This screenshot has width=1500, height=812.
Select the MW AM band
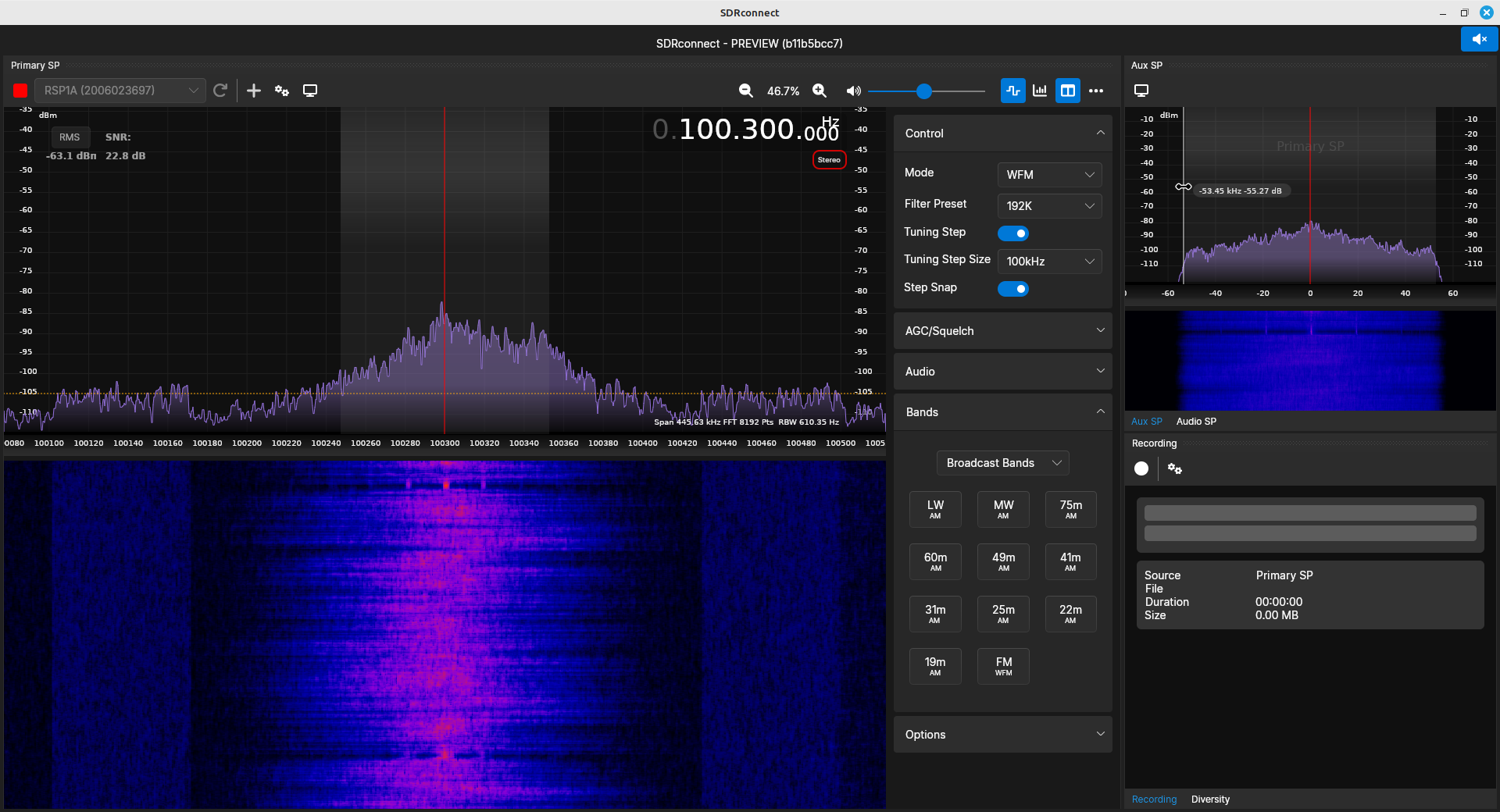(x=1003, y=509)
